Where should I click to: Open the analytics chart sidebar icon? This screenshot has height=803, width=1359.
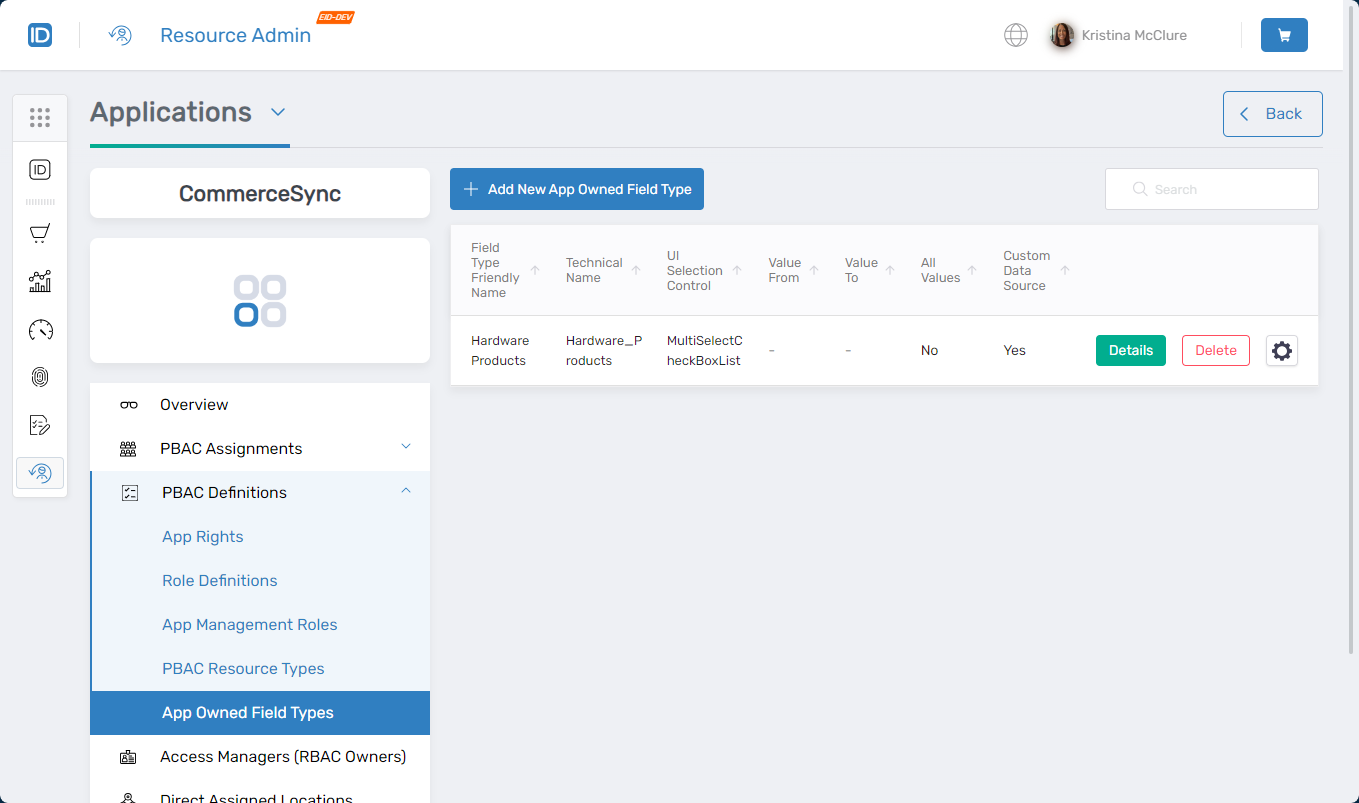[x=40, y=281]
